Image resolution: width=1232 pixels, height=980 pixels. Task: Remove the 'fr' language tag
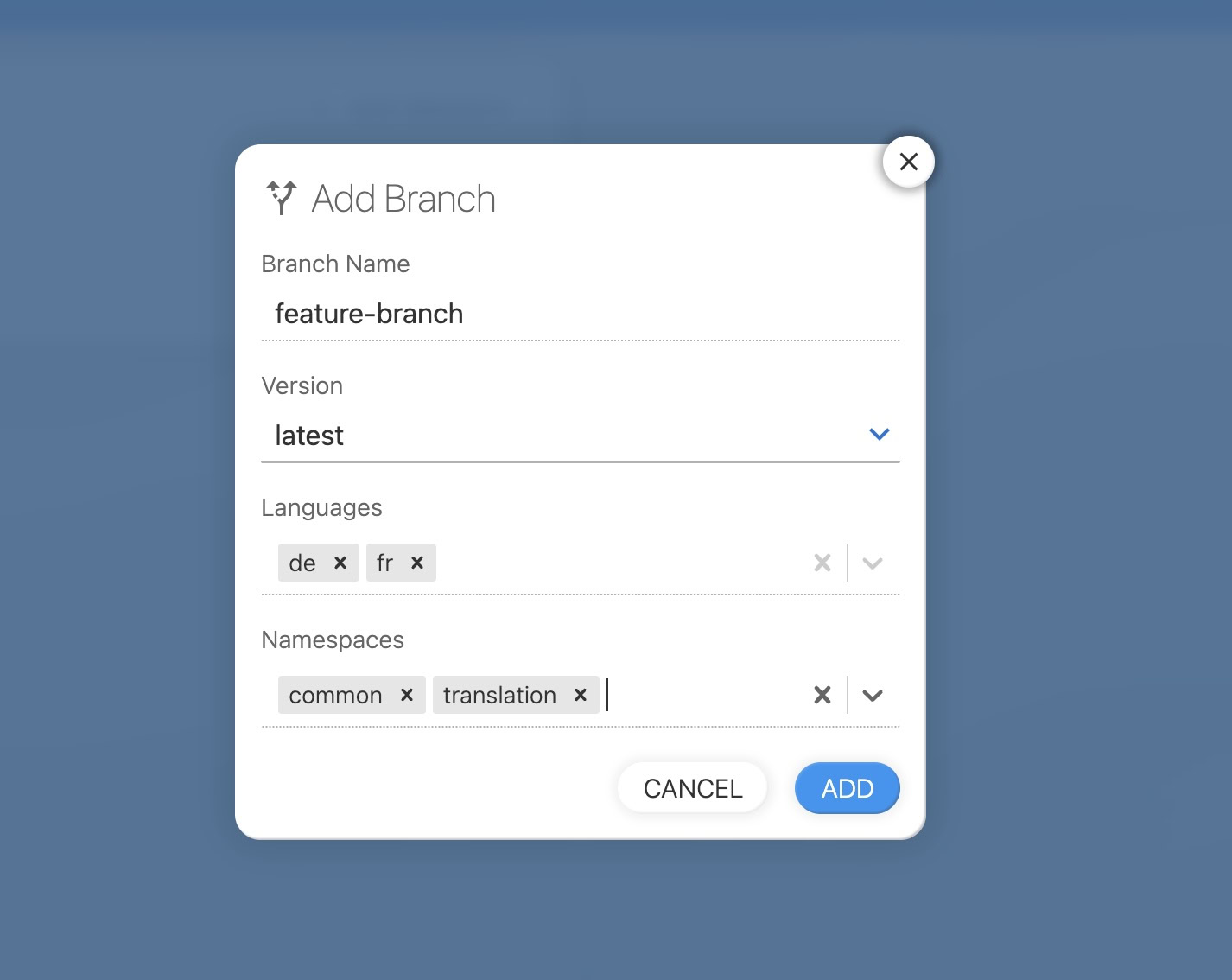[417, 563]
